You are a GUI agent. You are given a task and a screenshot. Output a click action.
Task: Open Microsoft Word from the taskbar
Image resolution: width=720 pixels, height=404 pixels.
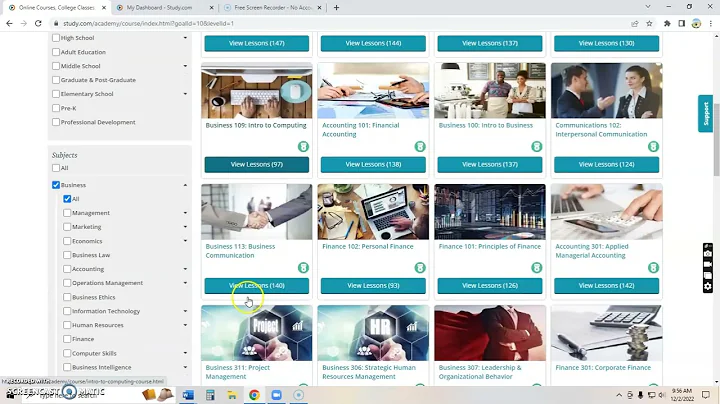coord(188,395)
